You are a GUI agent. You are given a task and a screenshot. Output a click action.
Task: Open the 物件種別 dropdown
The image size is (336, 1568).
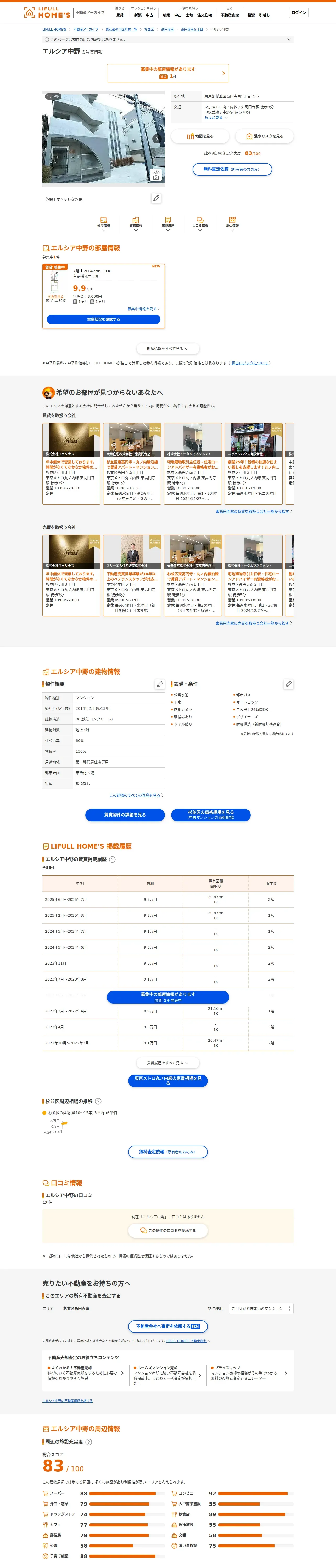[x=261, y=1308]
